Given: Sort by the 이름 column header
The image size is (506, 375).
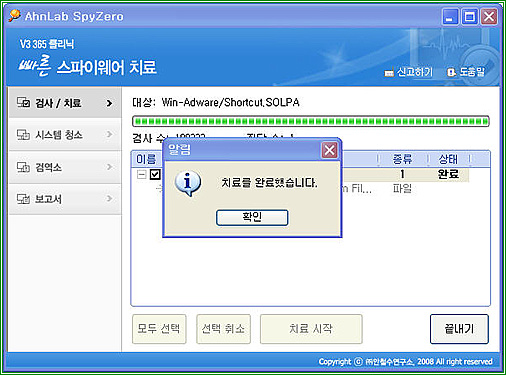Looking at the screenshot, I should [x=146, y=159].
